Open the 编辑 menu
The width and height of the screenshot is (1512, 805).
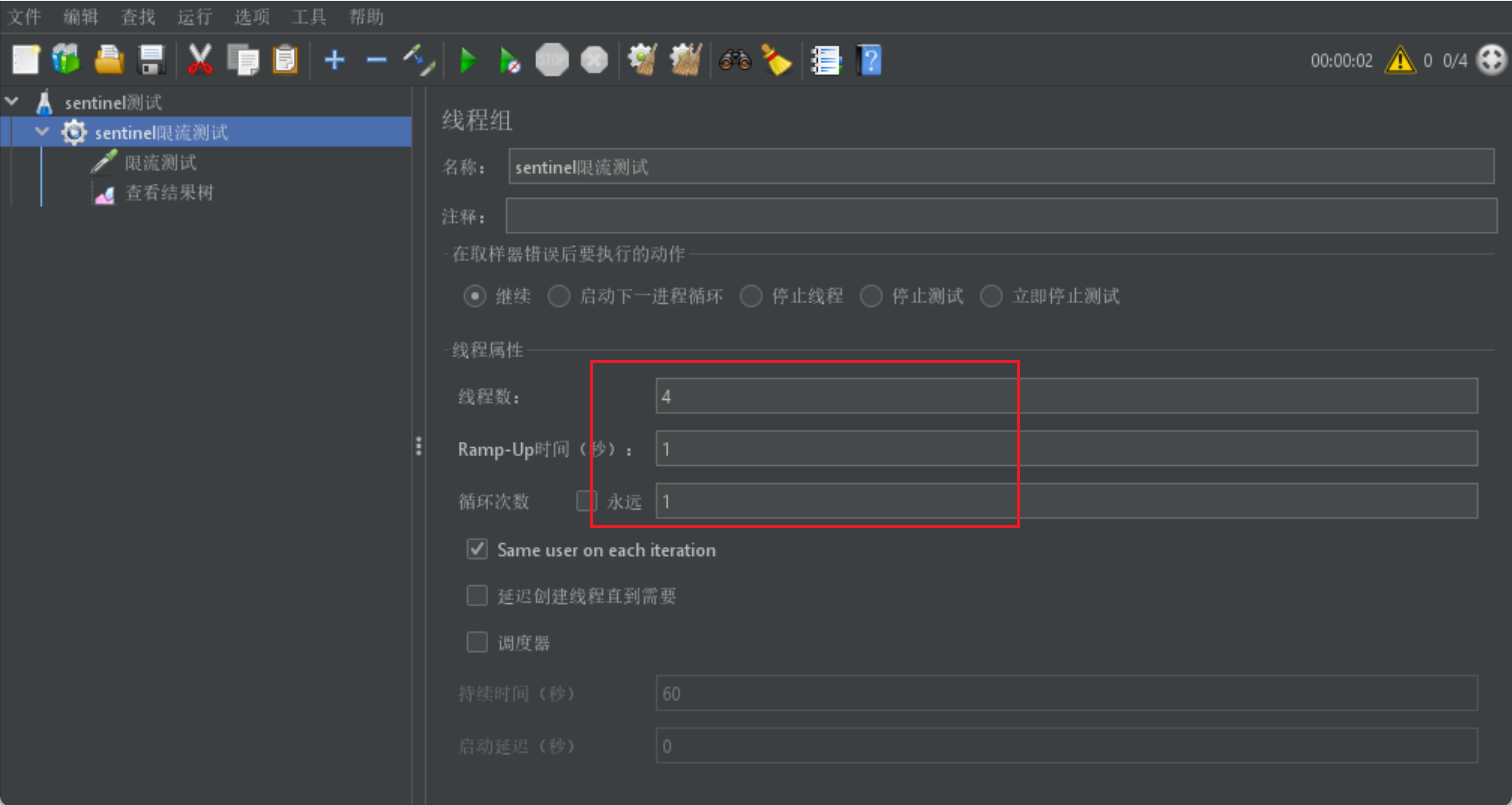coord(81,17)
